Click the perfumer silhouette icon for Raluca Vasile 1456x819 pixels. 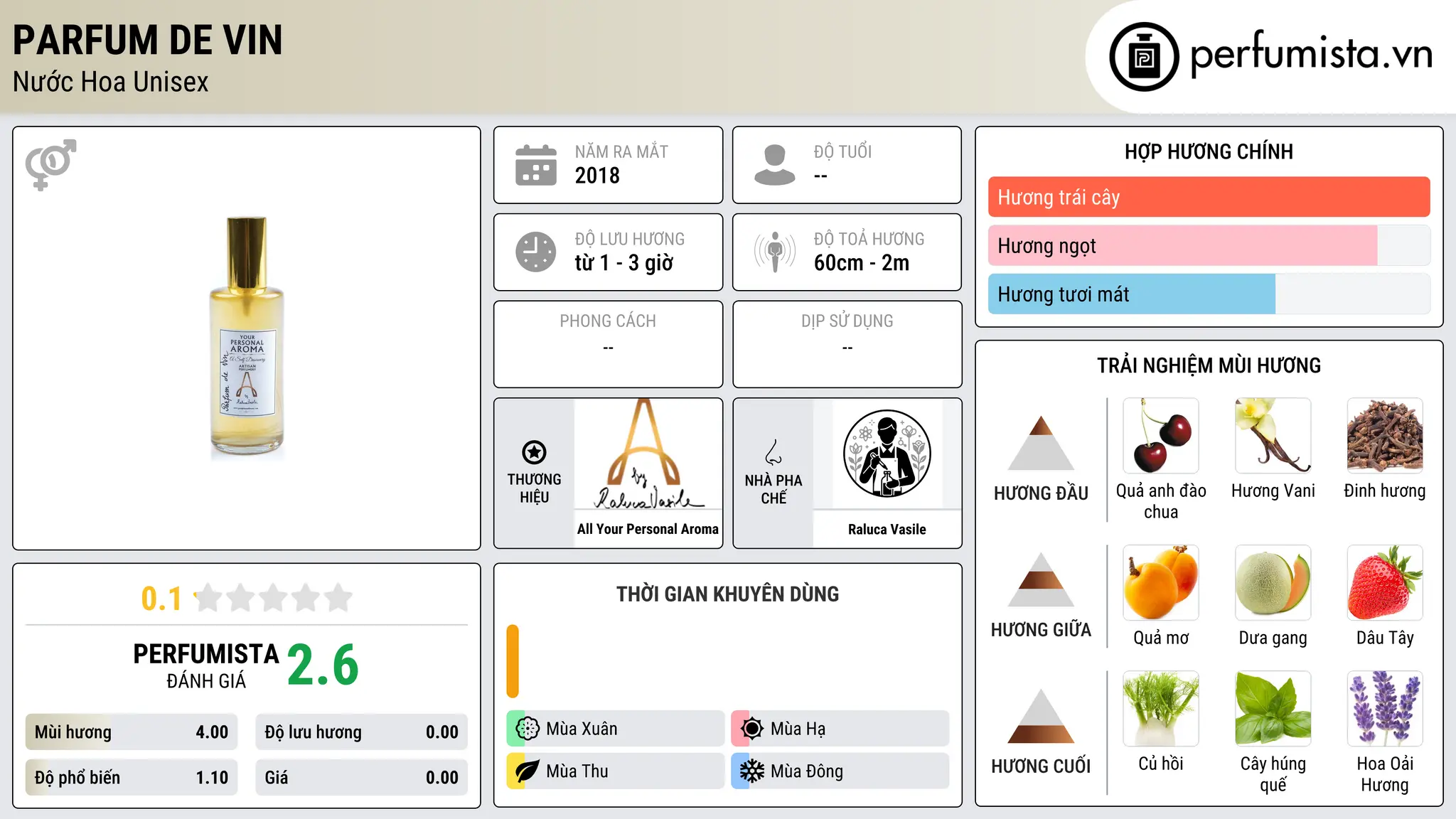coord(887,454)
